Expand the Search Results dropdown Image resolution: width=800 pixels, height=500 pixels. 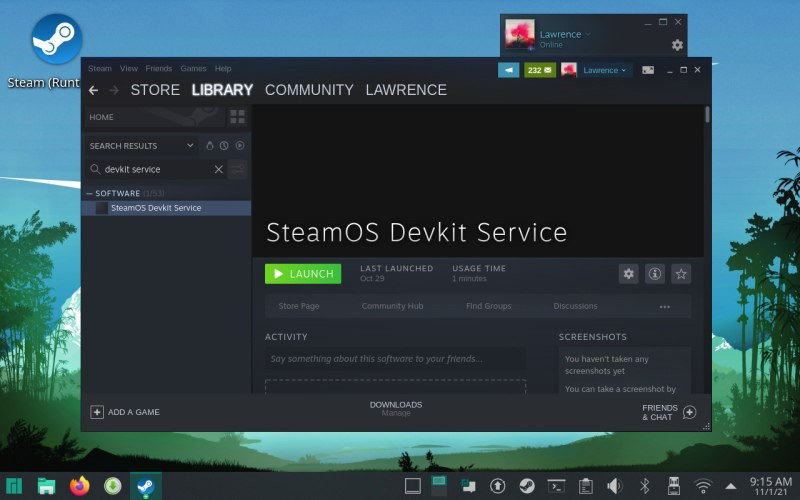click(191, 146)
